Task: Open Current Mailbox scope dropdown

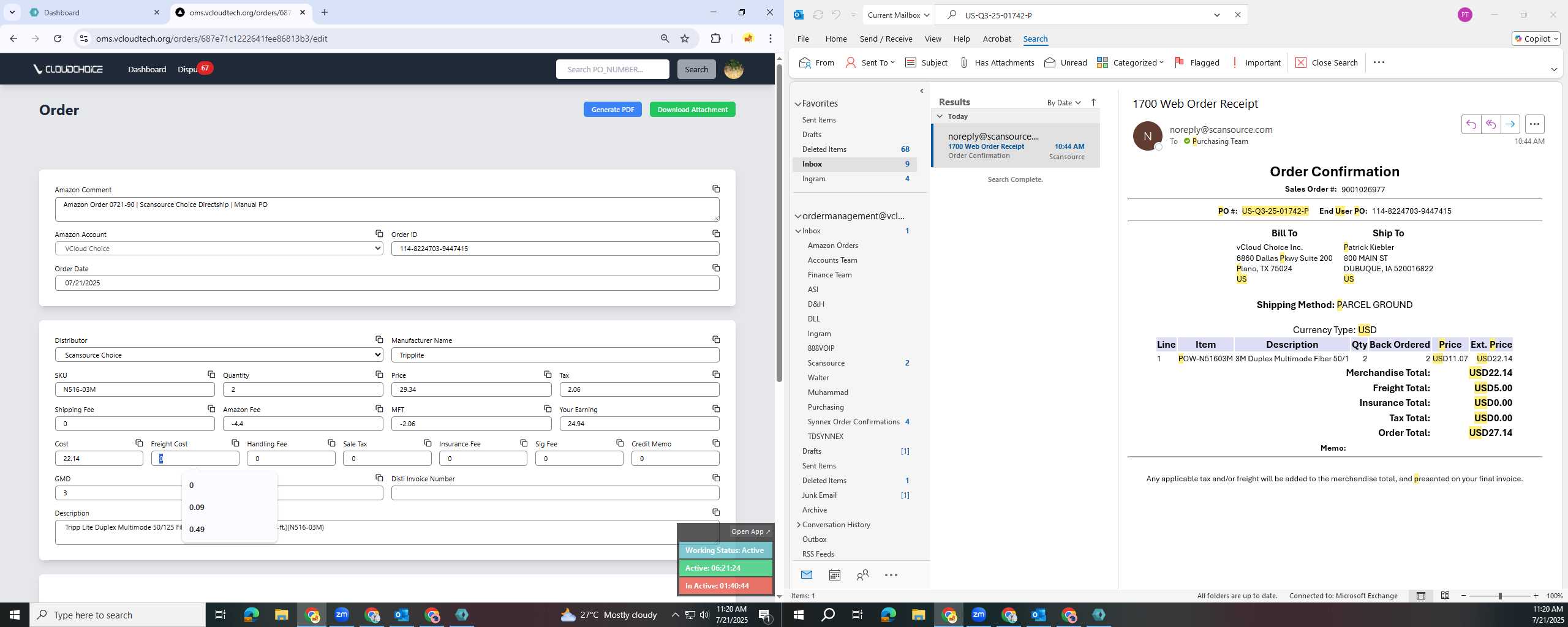Action: tap(898, 15)
